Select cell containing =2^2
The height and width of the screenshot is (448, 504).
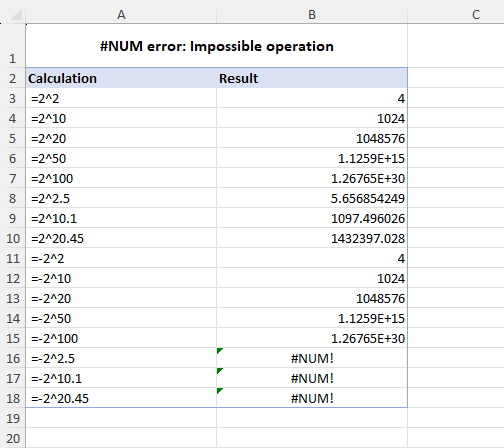pos(121,98)
